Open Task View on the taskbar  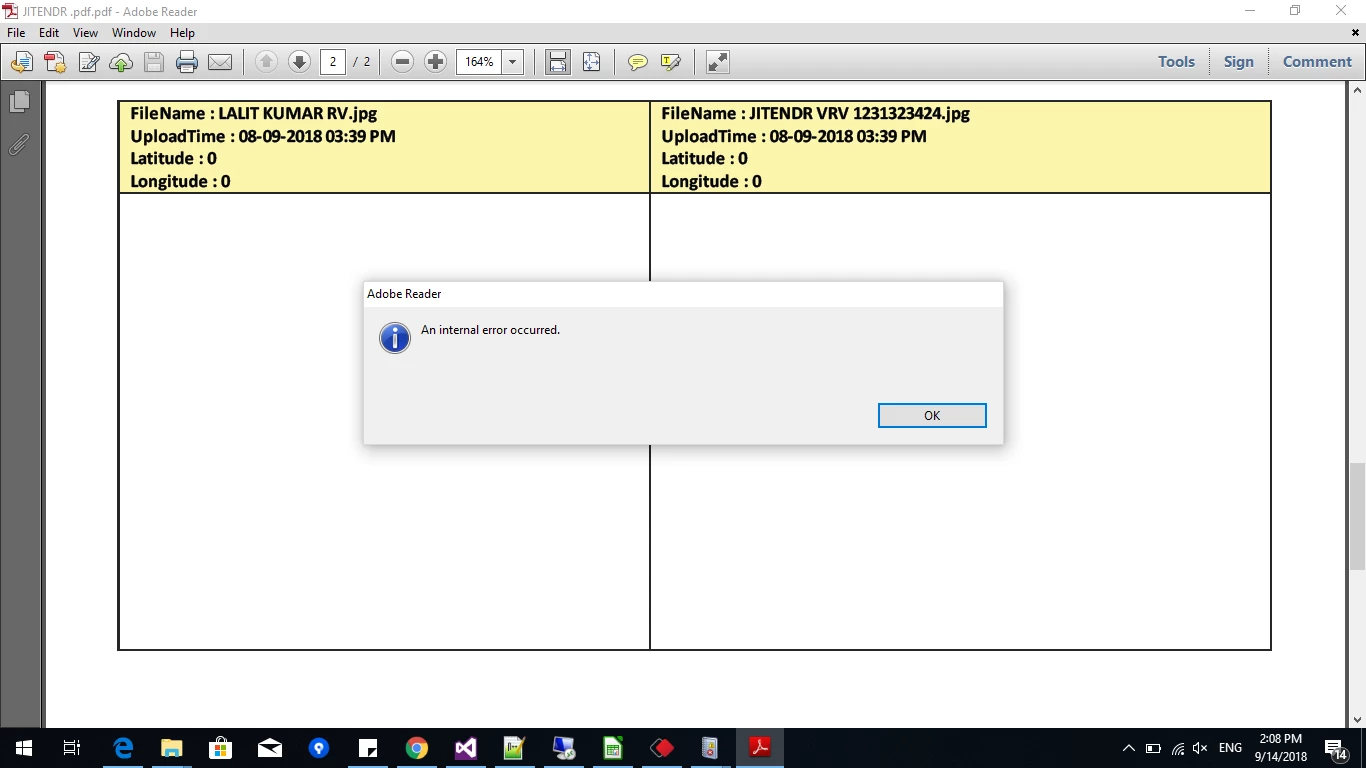tap(72, 748)
